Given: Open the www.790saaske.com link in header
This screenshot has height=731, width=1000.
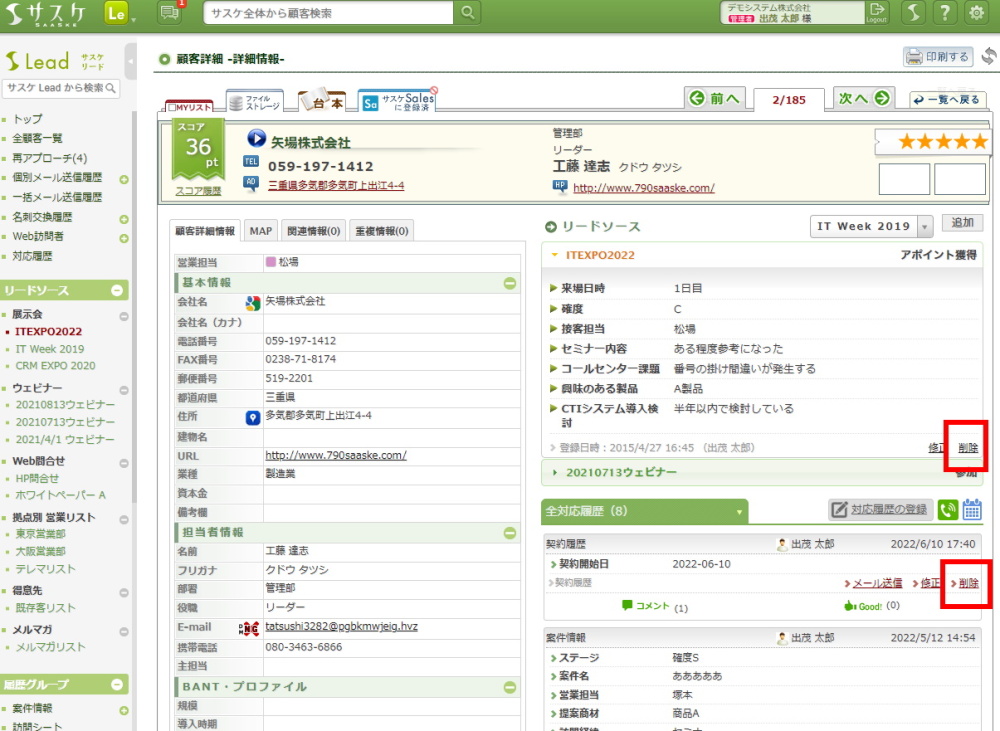Looking at the screenshot, I should (643, 187).
